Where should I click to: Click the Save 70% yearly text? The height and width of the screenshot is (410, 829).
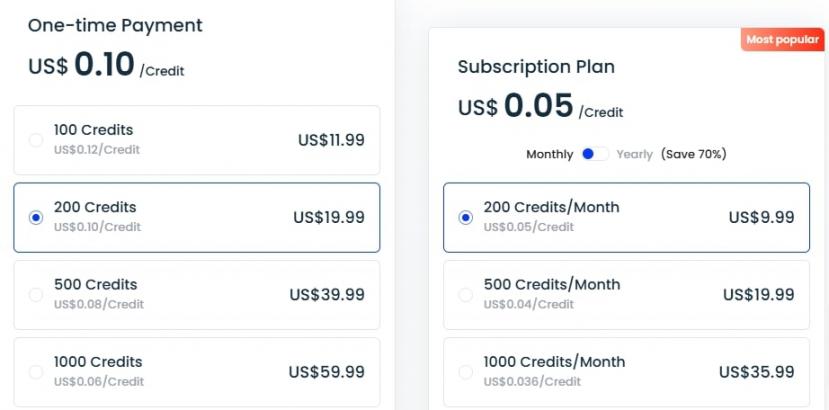693,154
